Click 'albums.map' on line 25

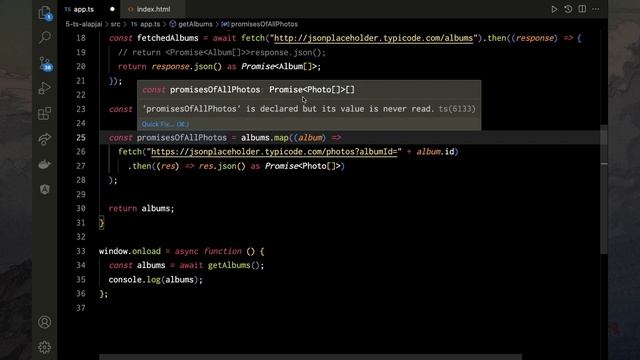click(264, 138)
